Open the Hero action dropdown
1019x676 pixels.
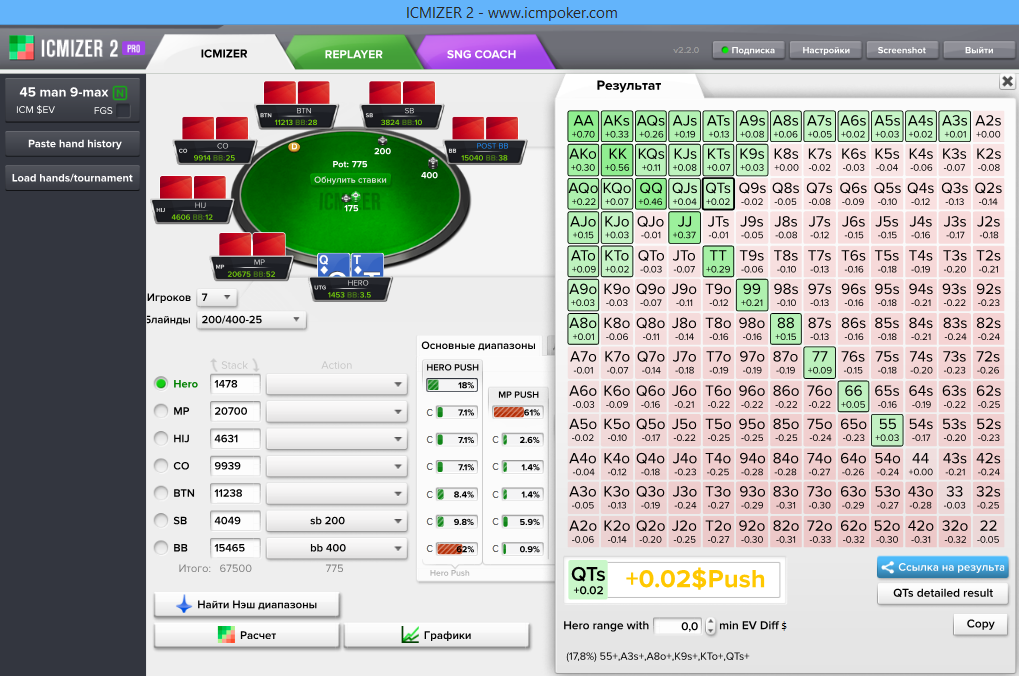(x=337, y=384)
